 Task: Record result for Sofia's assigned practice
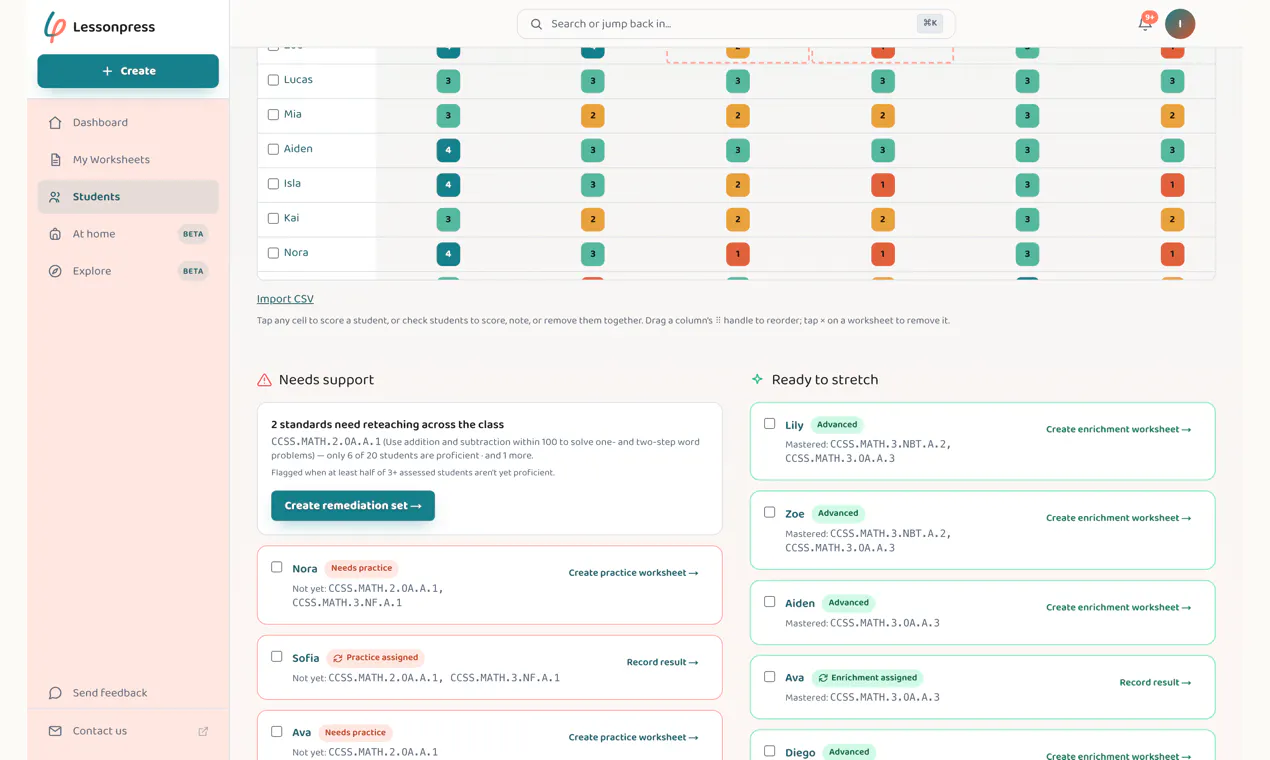click(662, 662)
